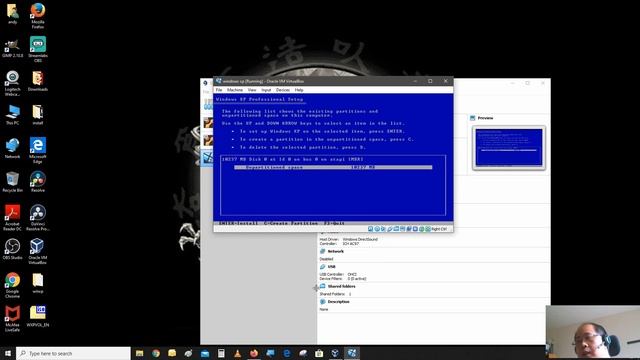This screenshot has width=640, height=360.
Task: Select Downloads desktop icon
Action: pos(38,81)
